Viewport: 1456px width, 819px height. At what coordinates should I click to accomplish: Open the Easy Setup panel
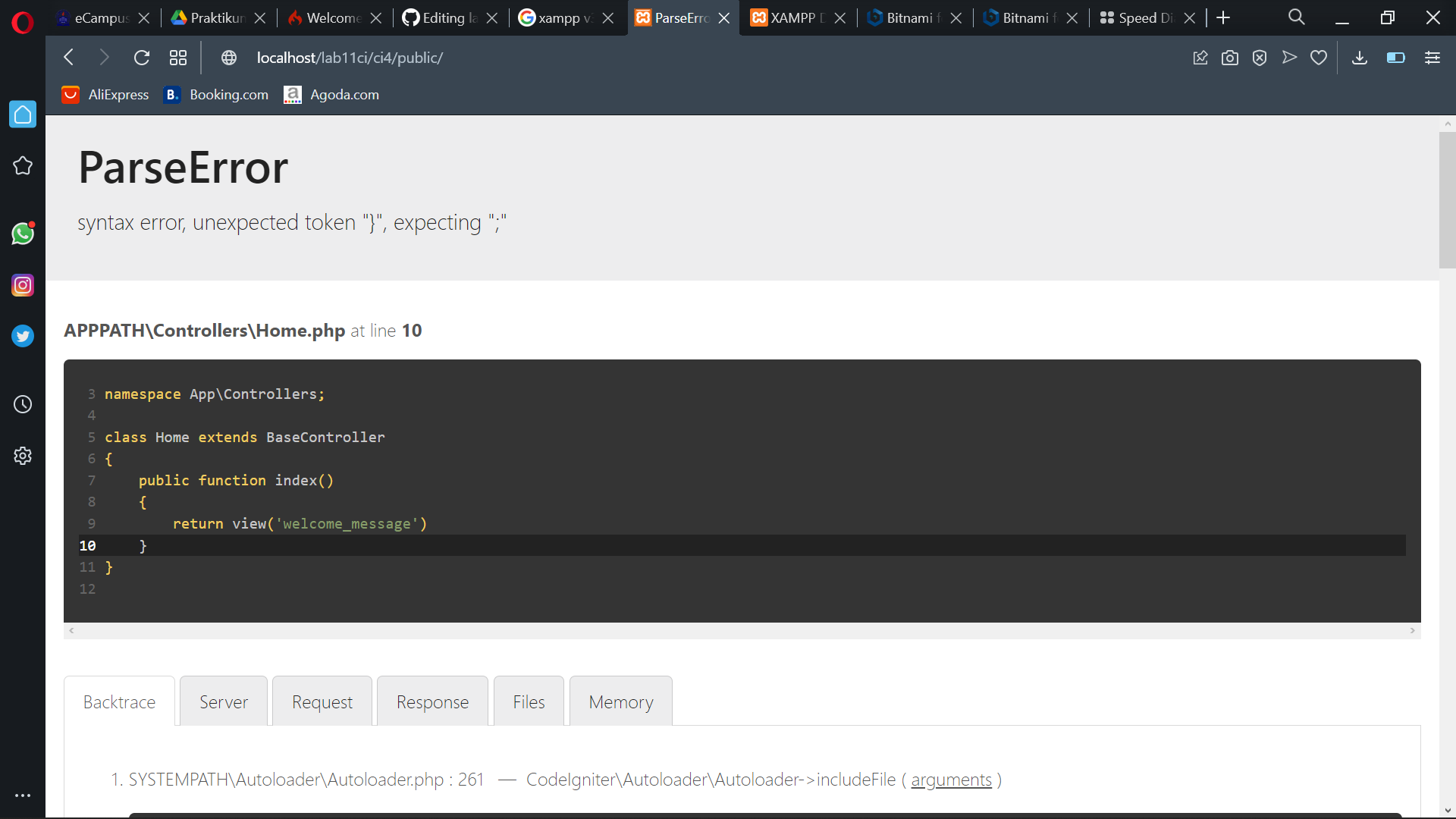click(x=1432, y=58)
